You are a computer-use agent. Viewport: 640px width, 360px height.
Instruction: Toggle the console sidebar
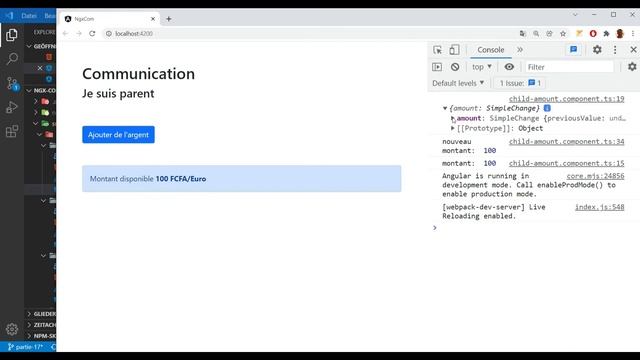click(x=437, y=67)
